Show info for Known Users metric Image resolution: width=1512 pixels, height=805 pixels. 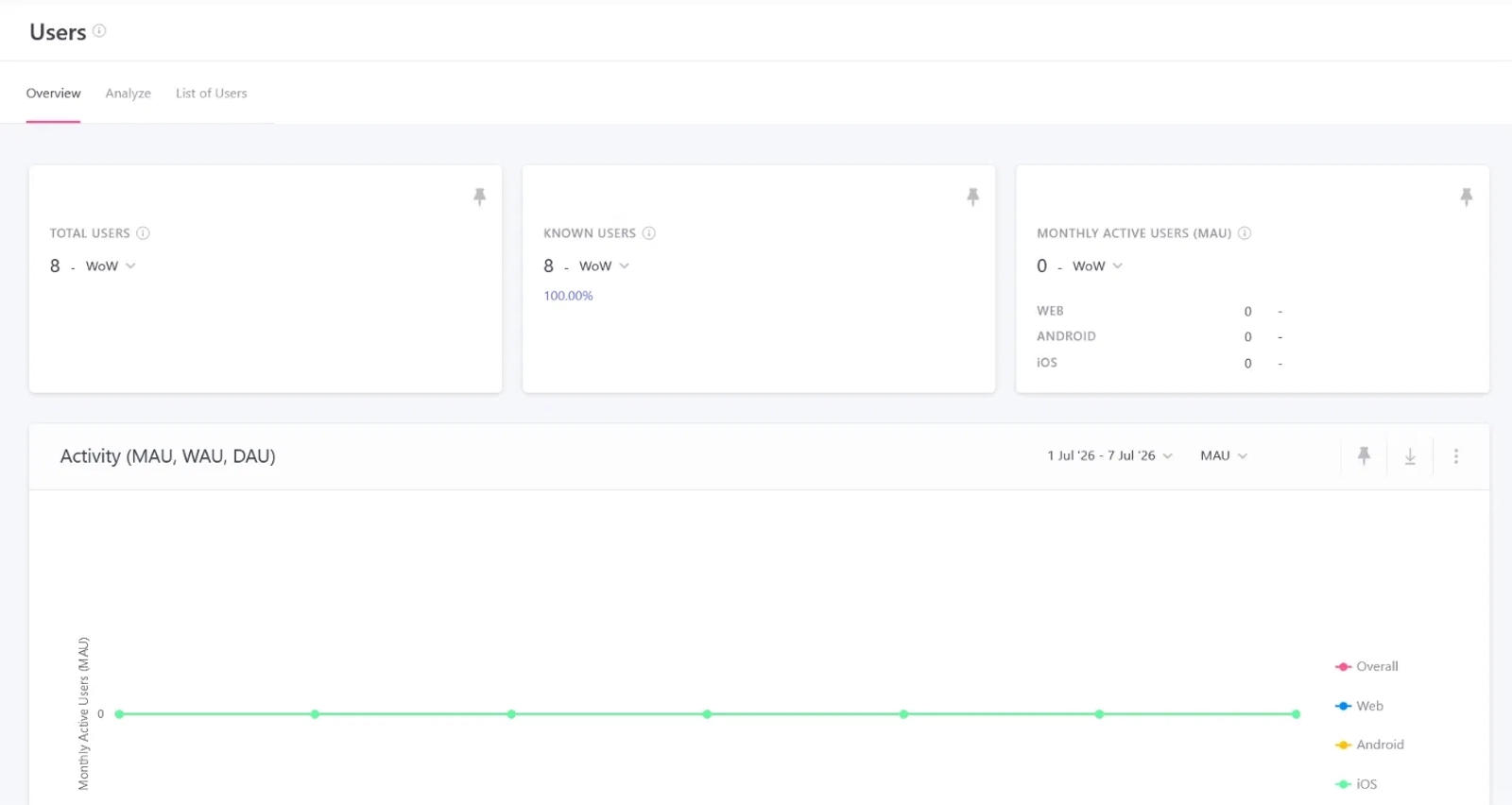coord(648,233)
